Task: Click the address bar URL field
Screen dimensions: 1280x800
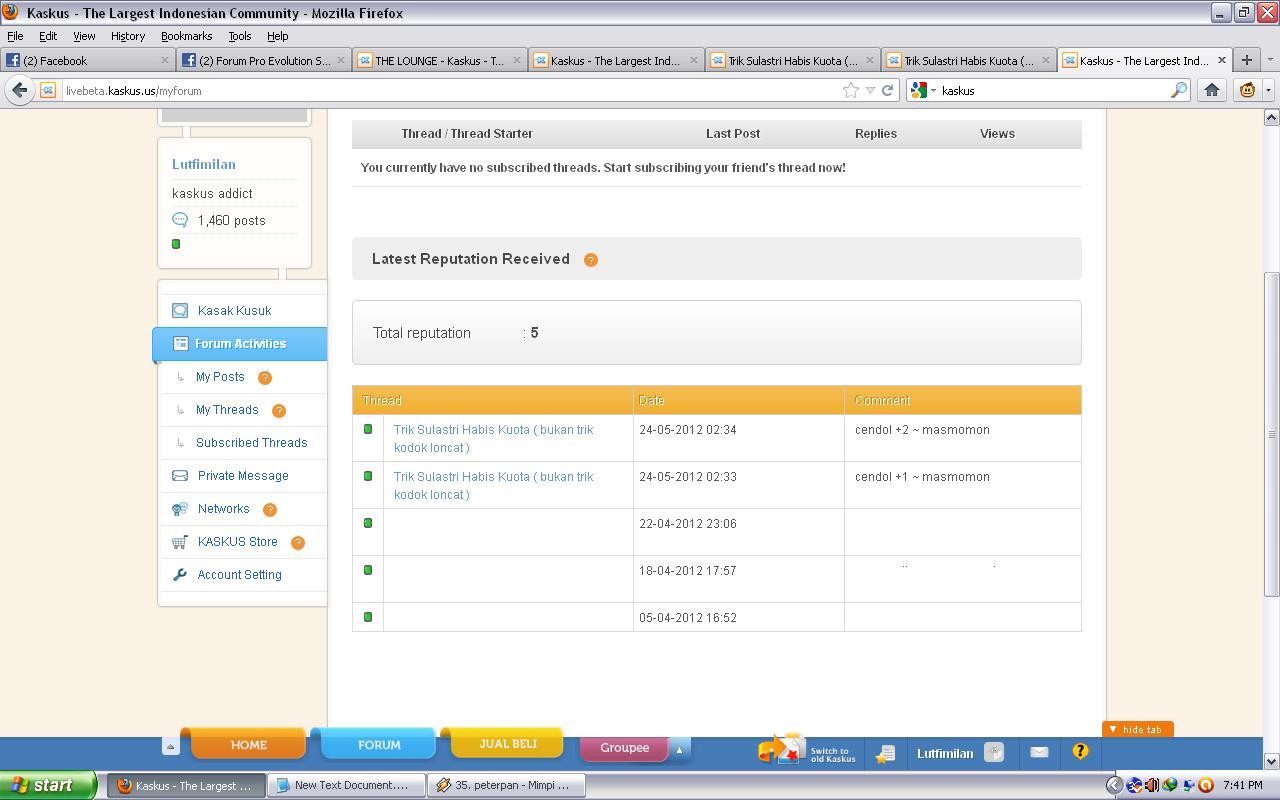Action: pyautogui.click(x=450, y=90)
